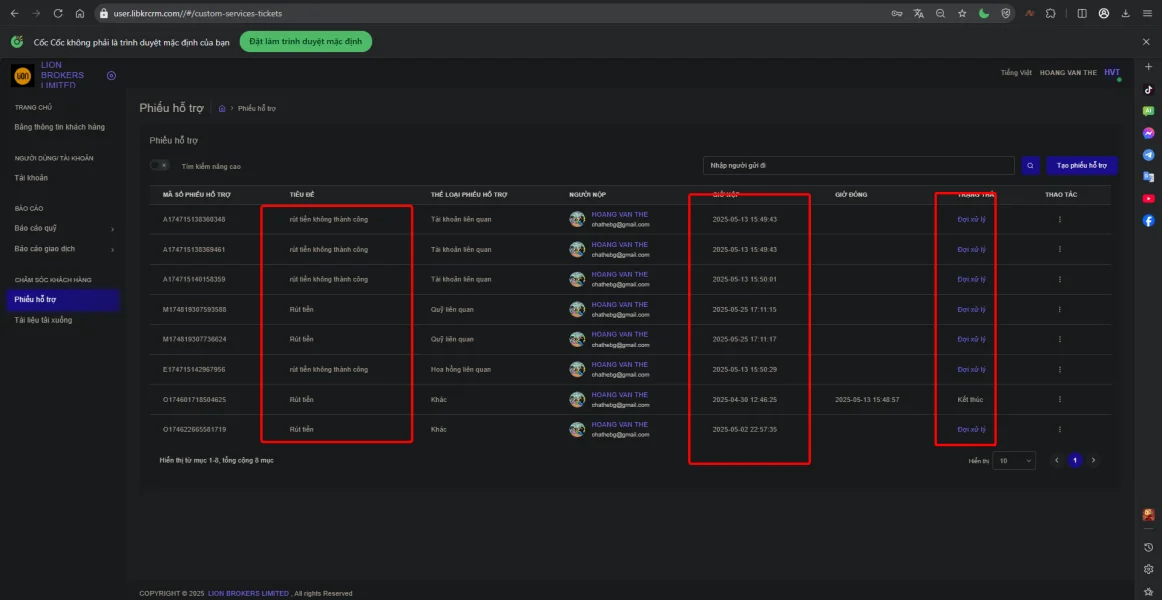Click the translate page icon in address bar
This screenshot has height=600, width=1162.
[x=919, y=13]
